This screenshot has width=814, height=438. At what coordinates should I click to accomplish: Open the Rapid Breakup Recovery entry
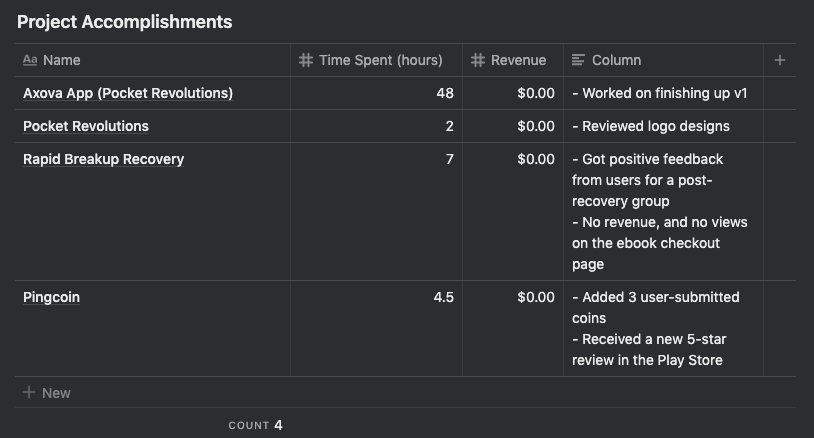pyautogui.click(x=103, y=159)
